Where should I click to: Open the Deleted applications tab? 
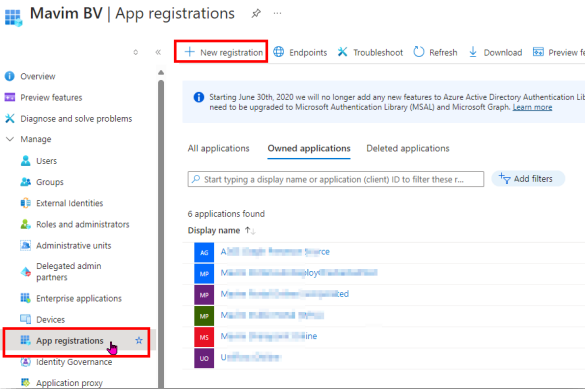click(408, 148)
